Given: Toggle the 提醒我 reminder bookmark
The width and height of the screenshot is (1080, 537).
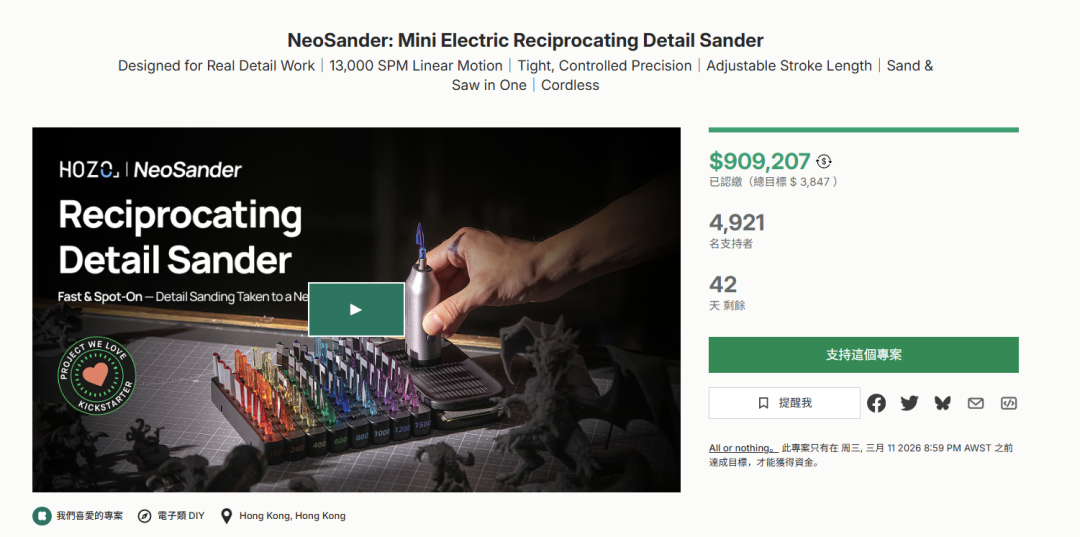Looking at the screenshot, I should (784, 403).
